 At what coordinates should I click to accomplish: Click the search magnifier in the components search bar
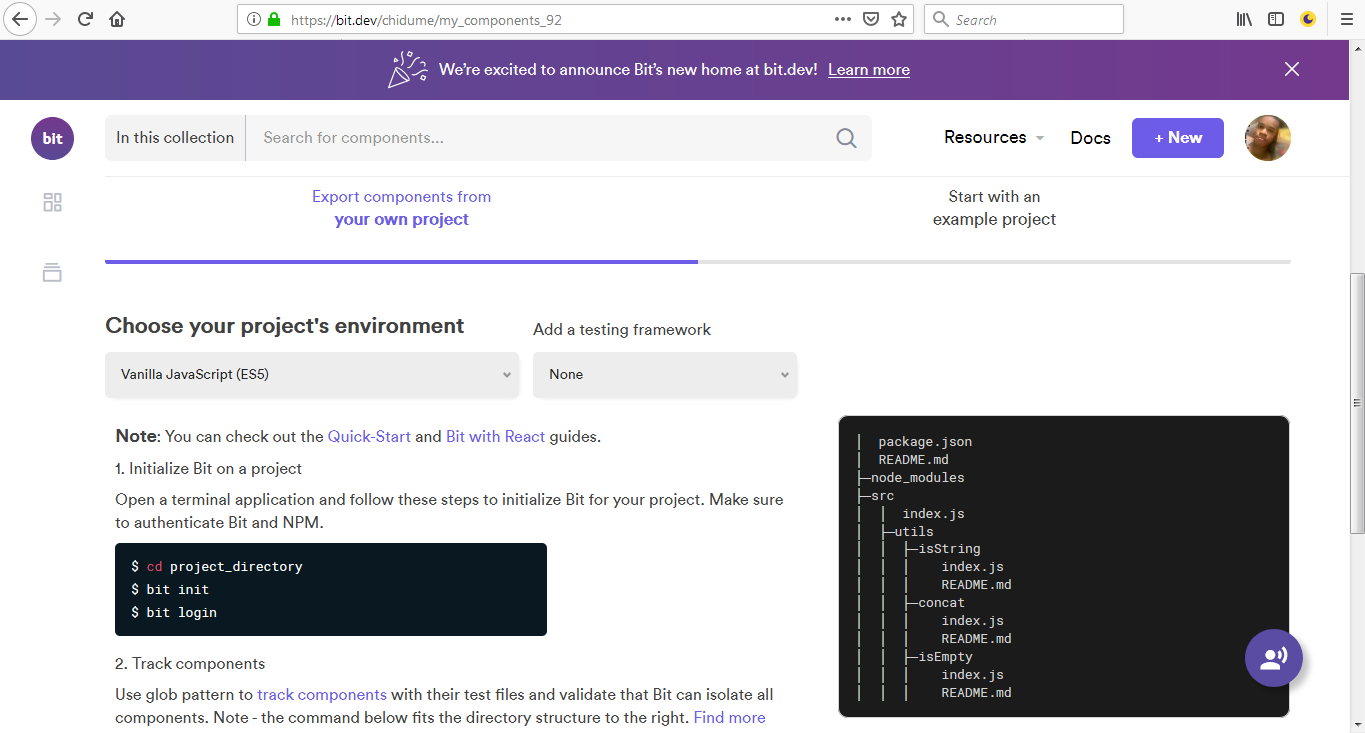coord(845,137)
